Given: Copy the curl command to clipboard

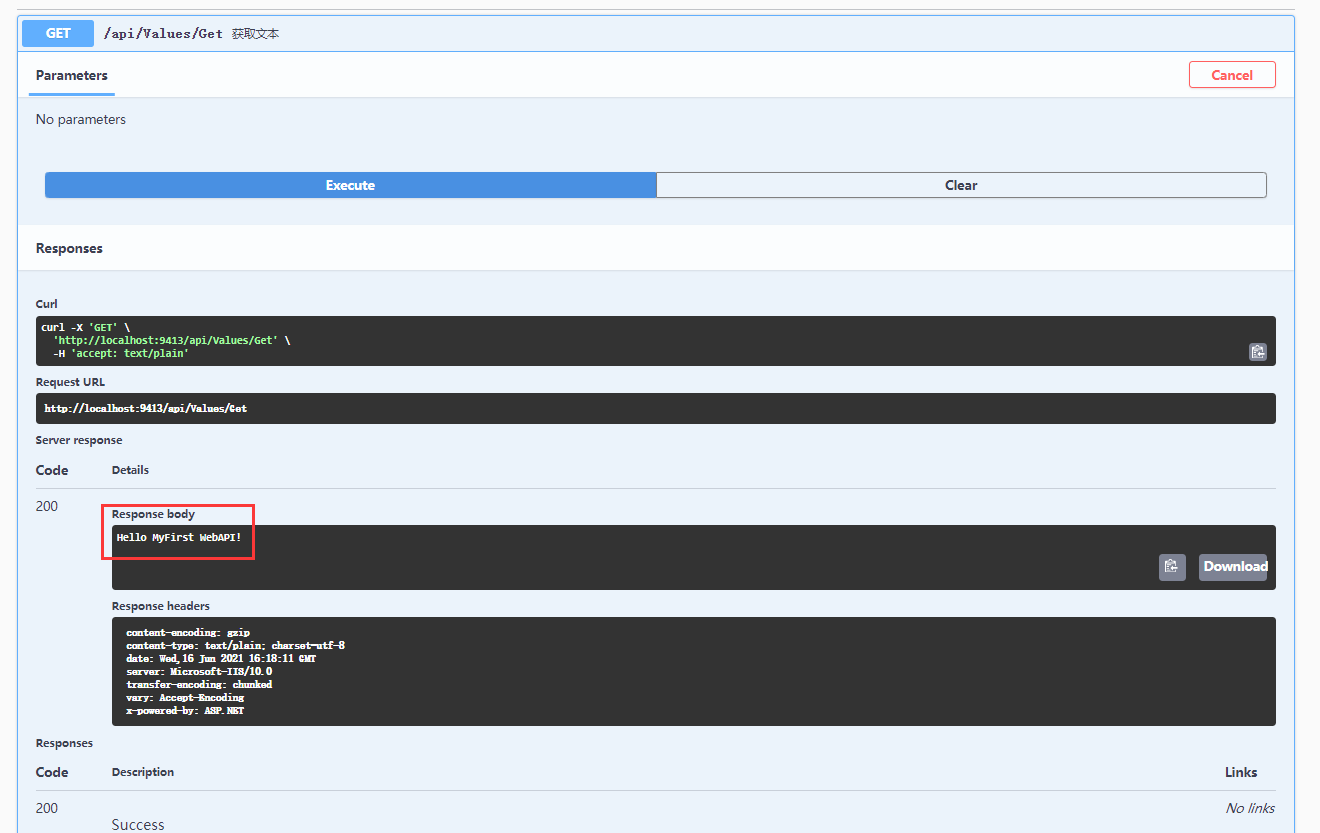Looking at the screenshot, I should 1257,351.
